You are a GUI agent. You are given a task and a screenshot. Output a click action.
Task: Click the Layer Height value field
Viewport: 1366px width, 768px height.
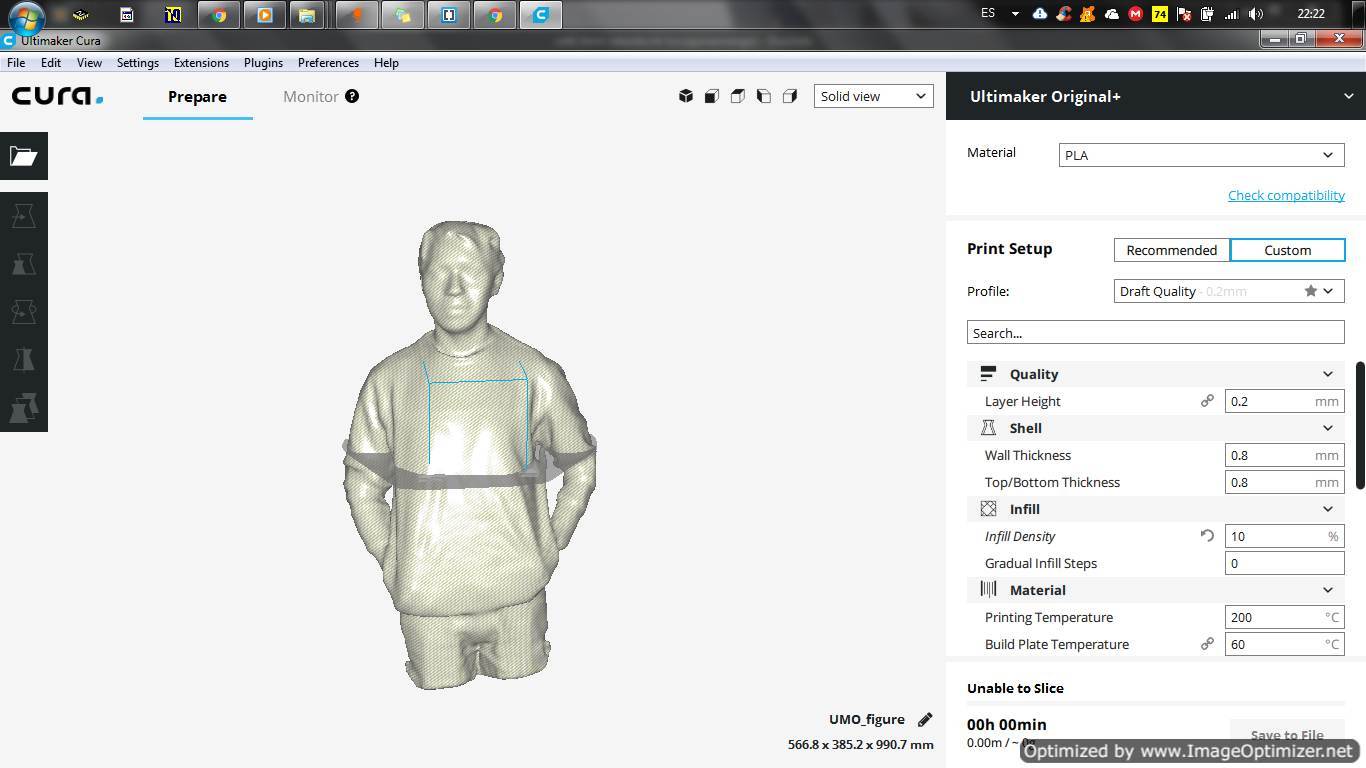point(1284,401)
